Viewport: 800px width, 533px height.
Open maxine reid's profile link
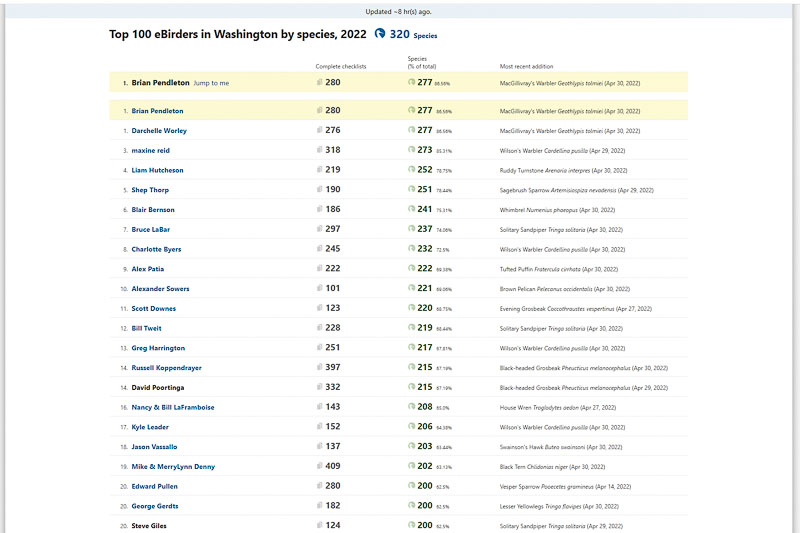[151, 150]
